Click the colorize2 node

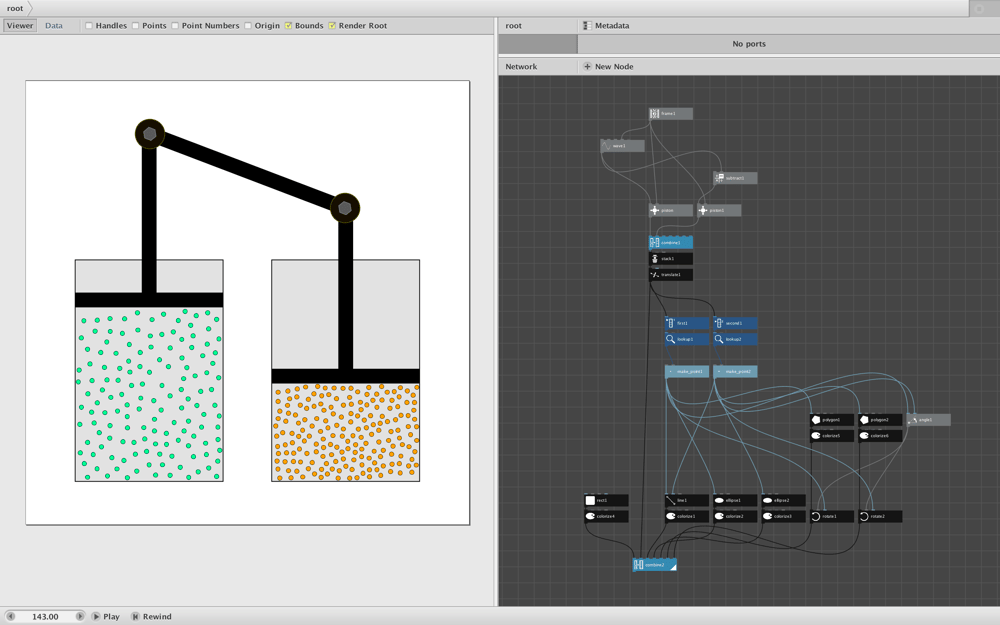[x=735, y=517]
